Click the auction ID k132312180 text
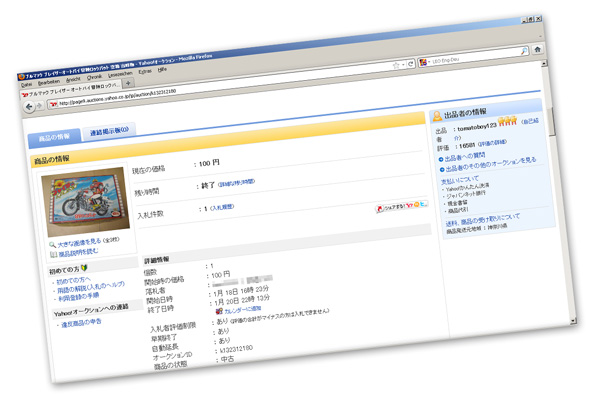 coord(236,349)
